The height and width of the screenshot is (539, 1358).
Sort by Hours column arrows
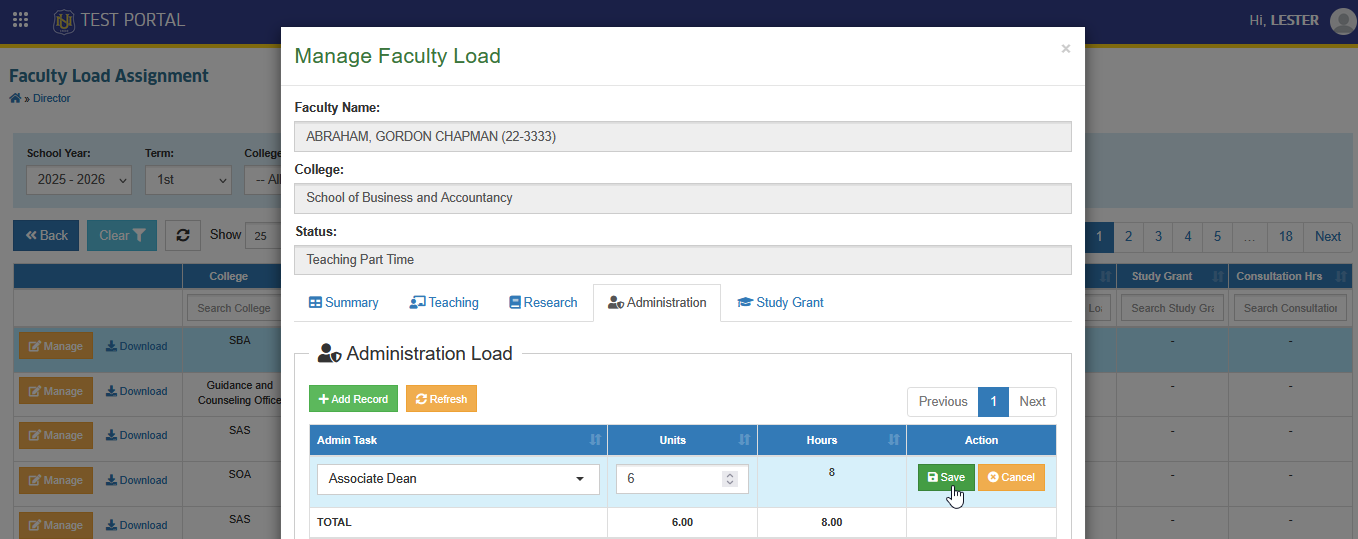pyautogui.click(x=893, y=440)
